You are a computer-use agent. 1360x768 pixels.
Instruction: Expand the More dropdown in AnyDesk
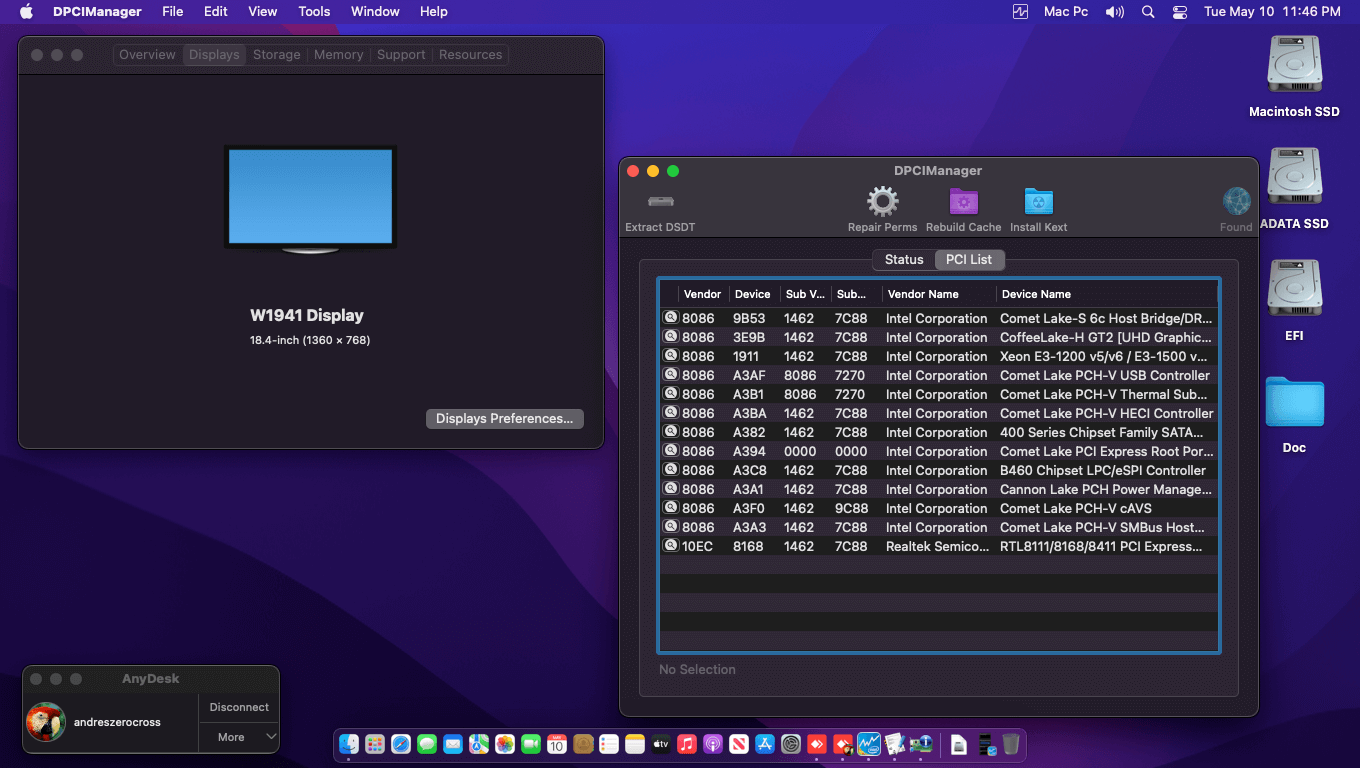point(239,737)
